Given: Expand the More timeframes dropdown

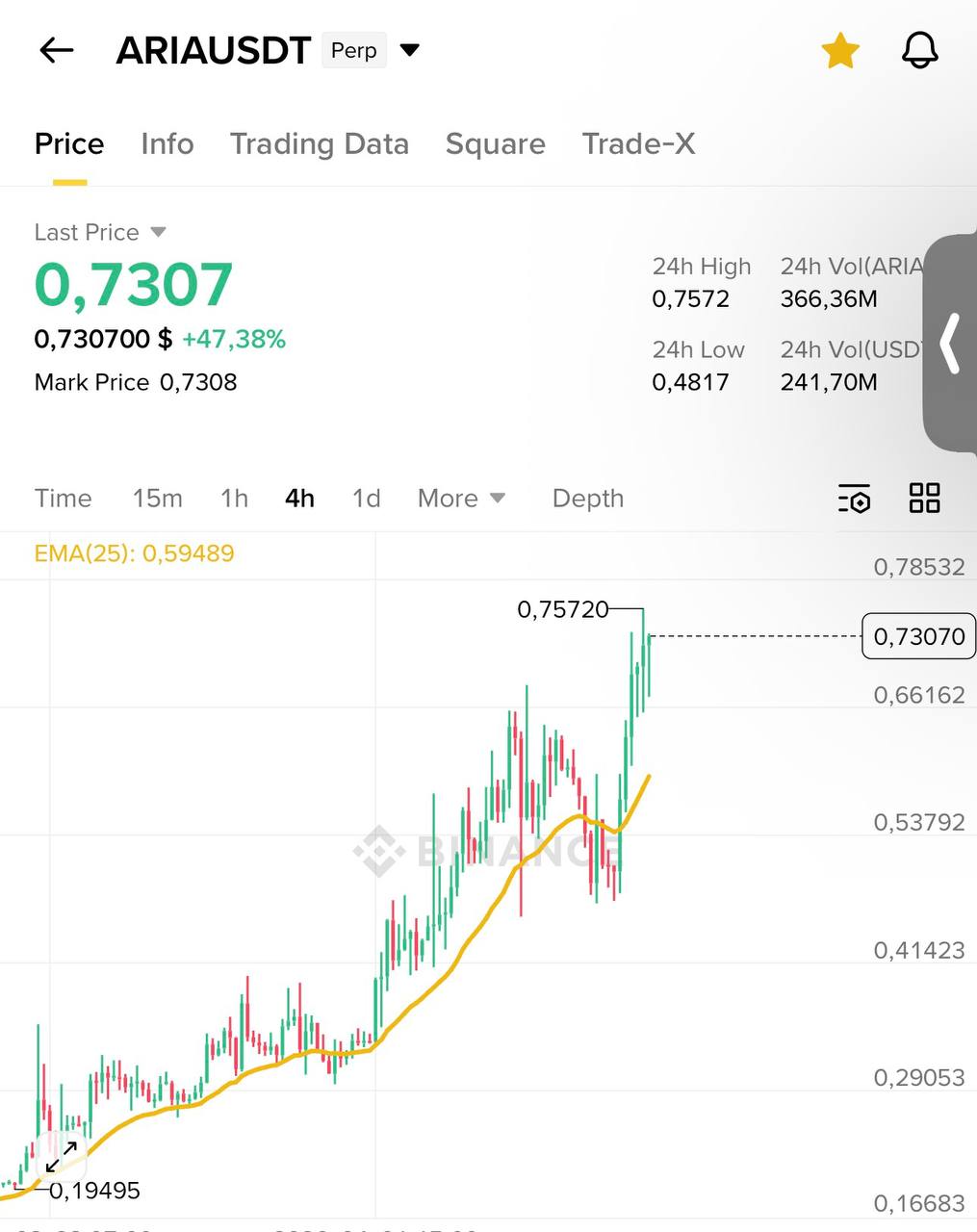Looking at the screenshot, I should (461, 499).
